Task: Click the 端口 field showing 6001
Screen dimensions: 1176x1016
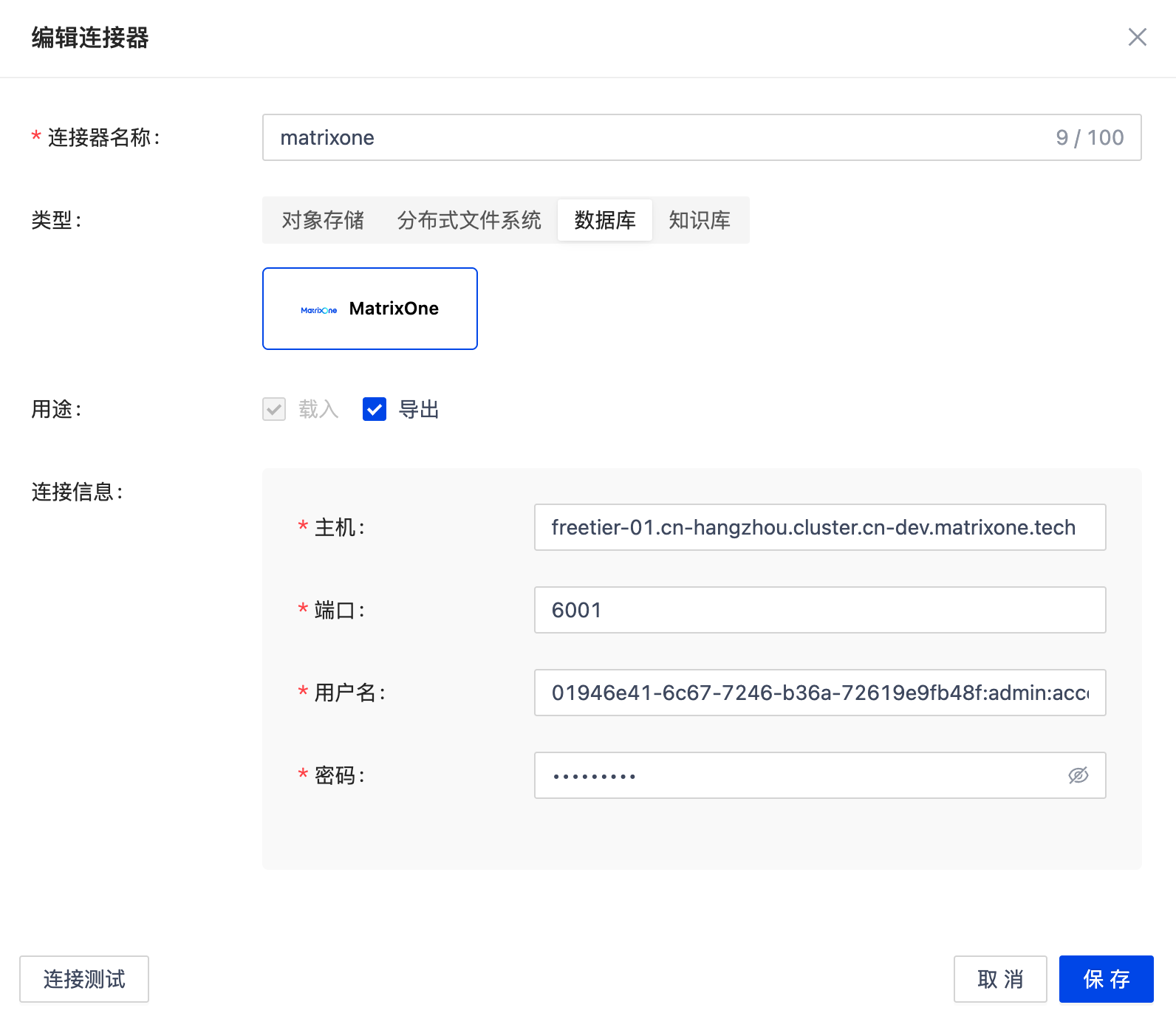Action: 819,610
